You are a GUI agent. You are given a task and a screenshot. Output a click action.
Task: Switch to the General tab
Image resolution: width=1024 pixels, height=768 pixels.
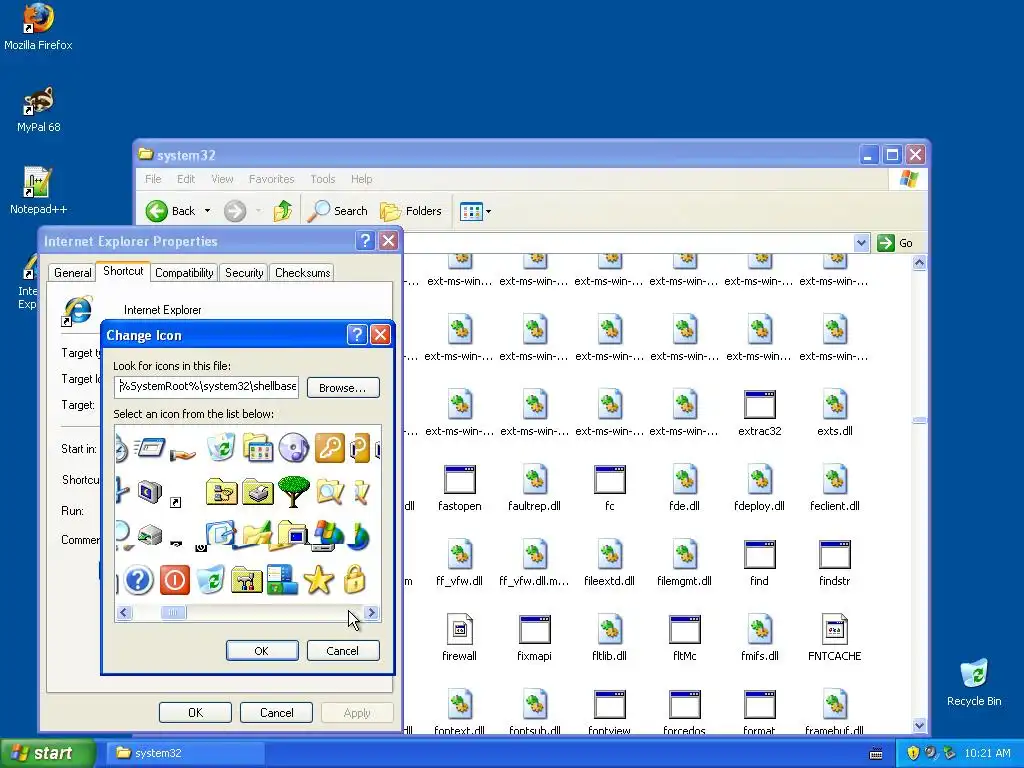tap(72, 273)
